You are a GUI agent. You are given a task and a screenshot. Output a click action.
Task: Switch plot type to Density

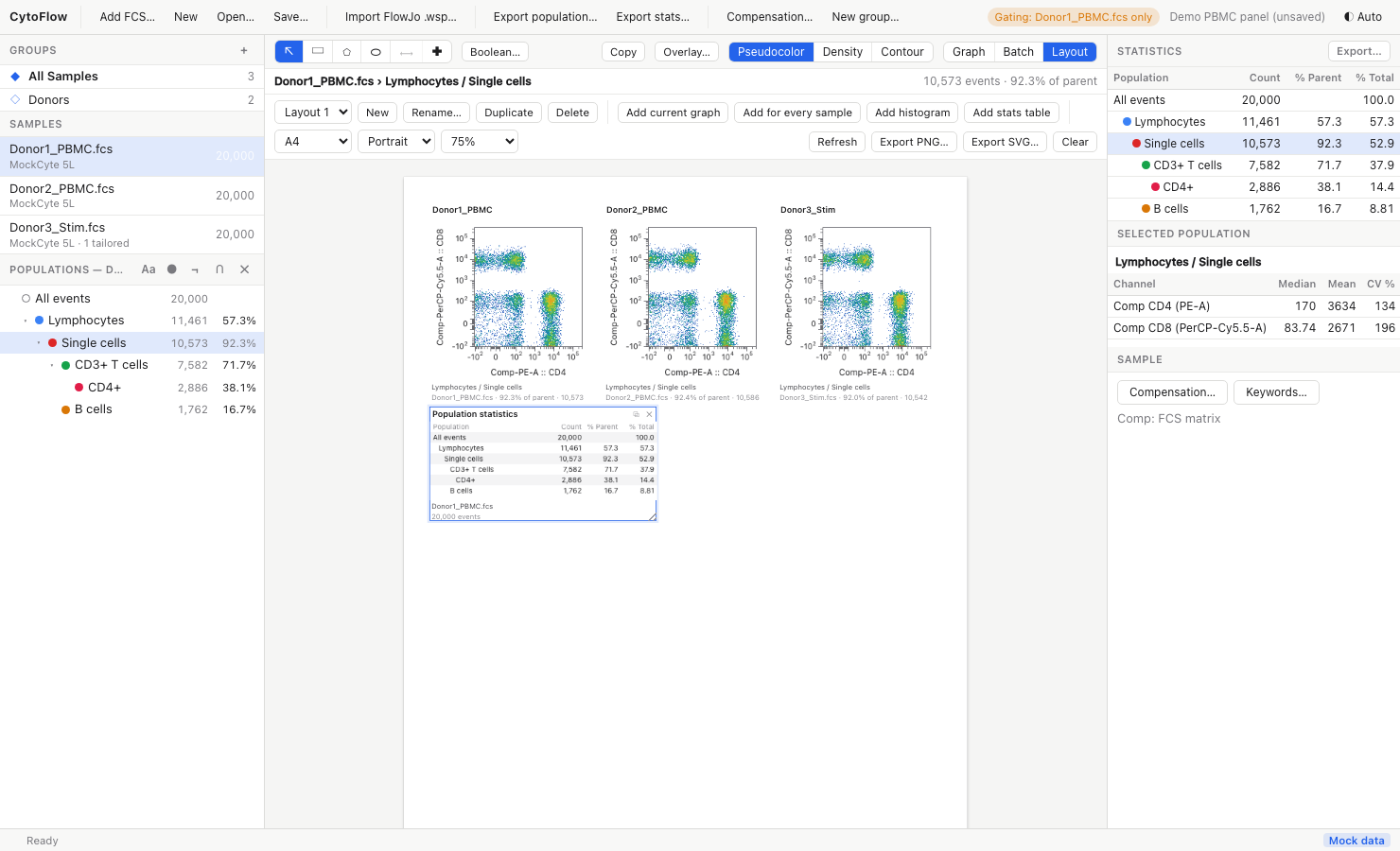click(x=843, y=52)
